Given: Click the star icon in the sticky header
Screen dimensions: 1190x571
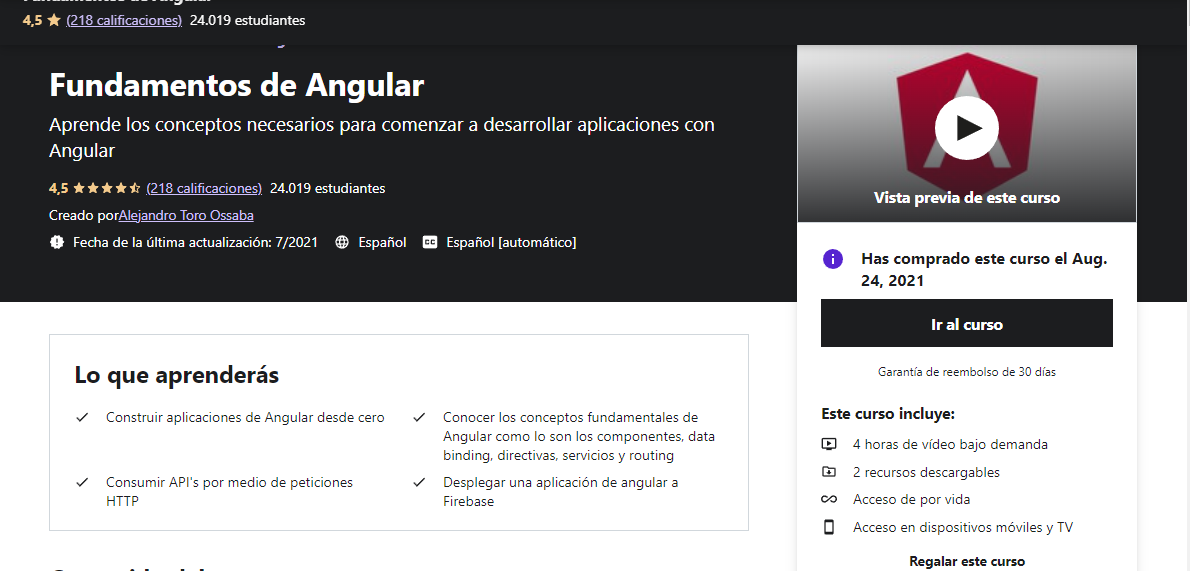Looking at the screenshot, I should click(53, 21).
